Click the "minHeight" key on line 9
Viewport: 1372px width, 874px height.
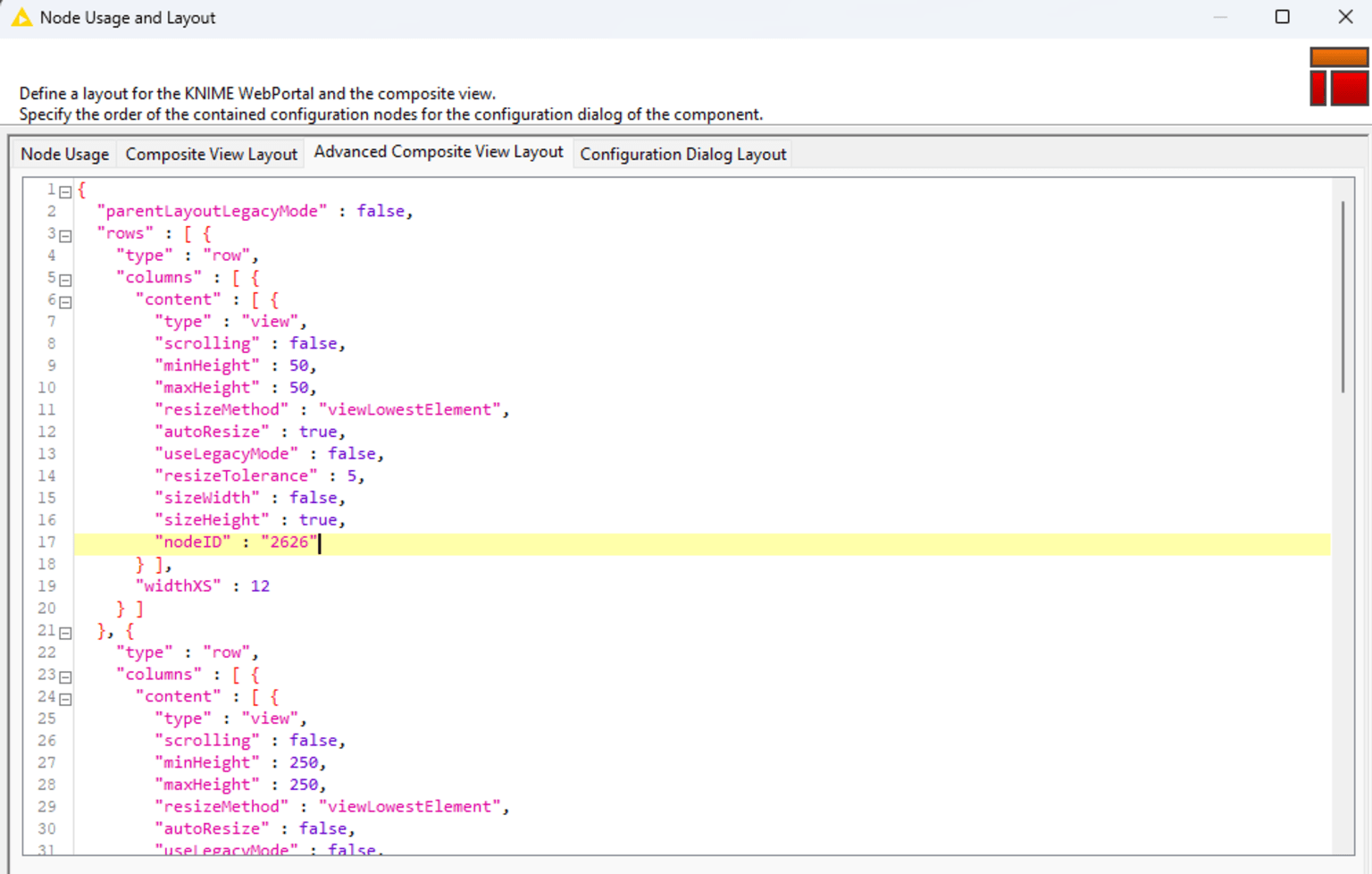tap(207, 366)
